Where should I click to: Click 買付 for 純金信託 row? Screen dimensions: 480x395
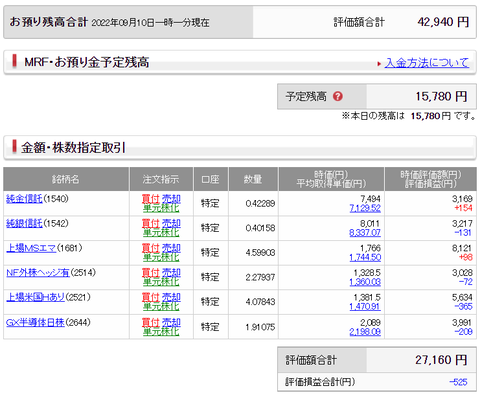pyautogui.click(x=151, y=199)
